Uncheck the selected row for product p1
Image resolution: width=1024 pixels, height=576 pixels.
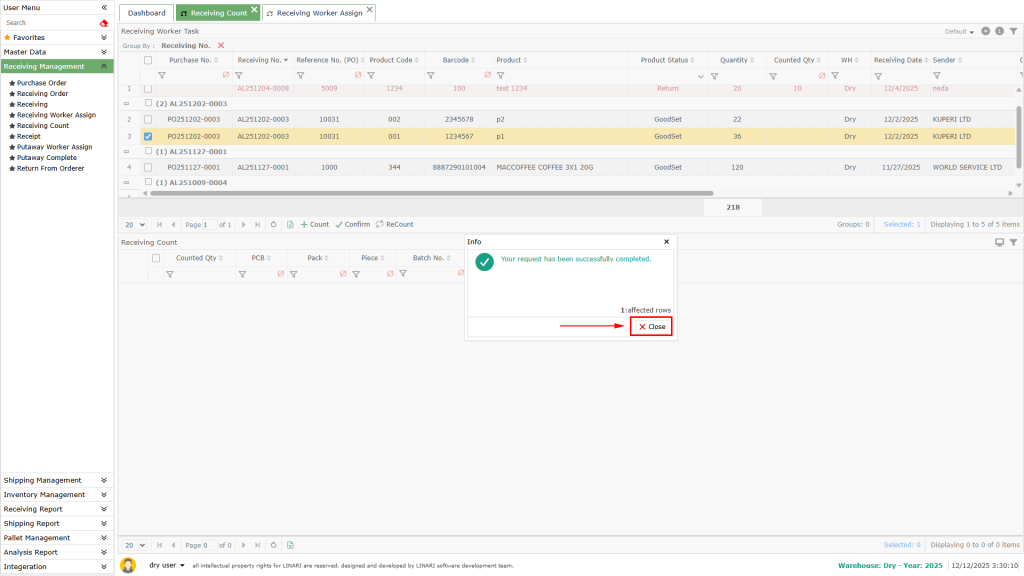pyautogui.click(x=148, y=136)
